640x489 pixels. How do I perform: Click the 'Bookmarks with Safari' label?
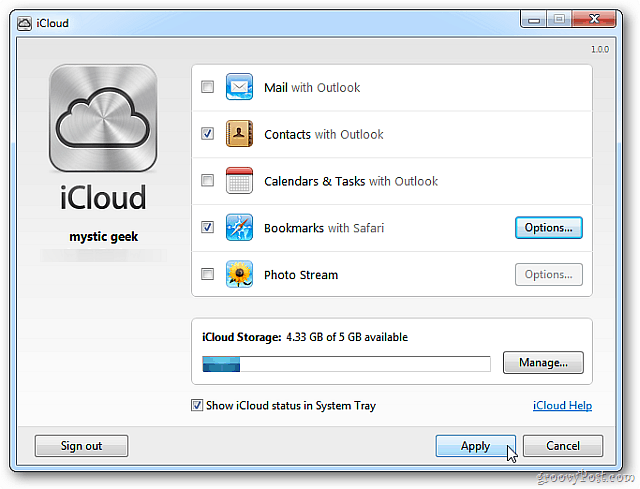click(324, 228)
